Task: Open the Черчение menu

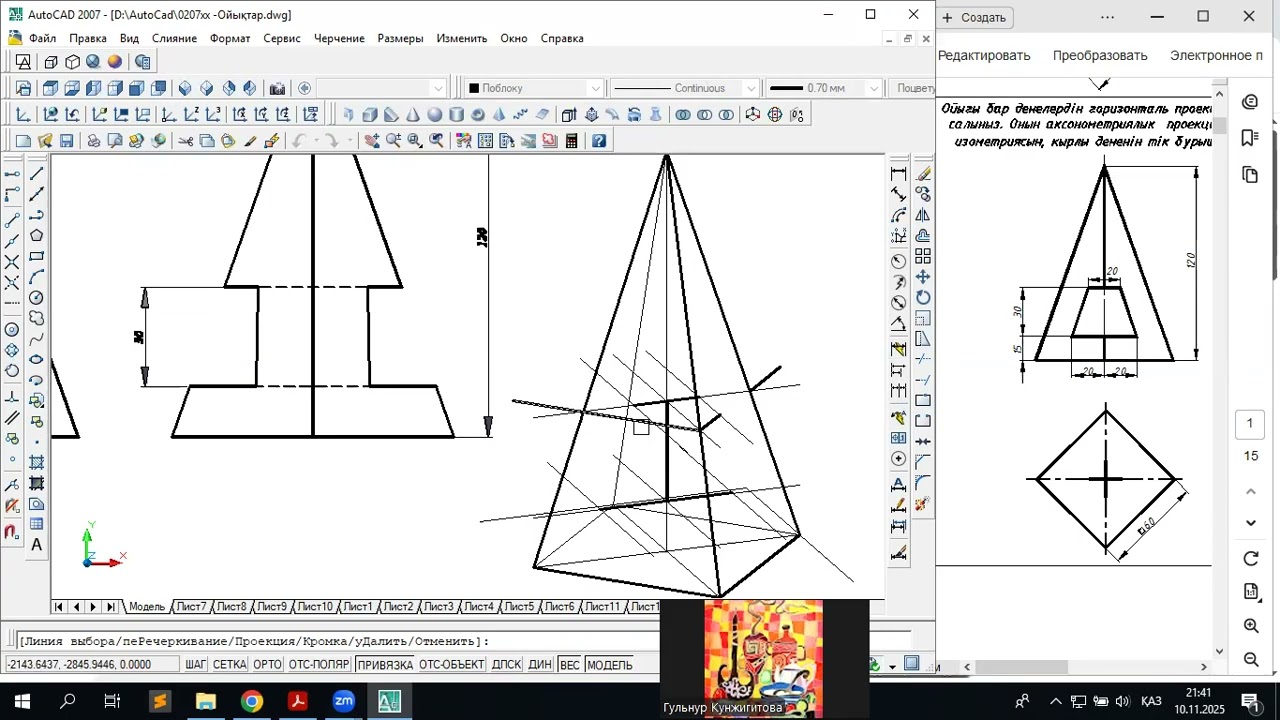Action: [339, 38]
